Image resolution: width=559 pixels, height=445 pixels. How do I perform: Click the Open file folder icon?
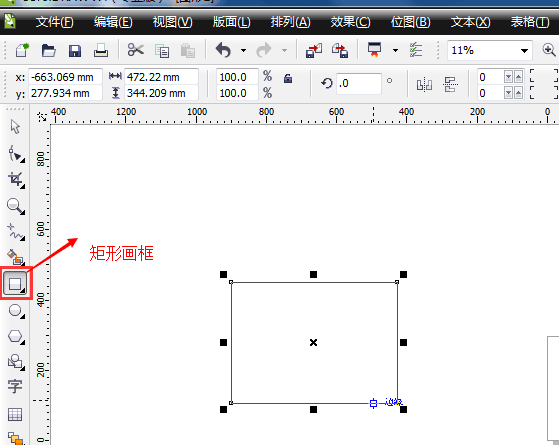click(x=48, y=50)
